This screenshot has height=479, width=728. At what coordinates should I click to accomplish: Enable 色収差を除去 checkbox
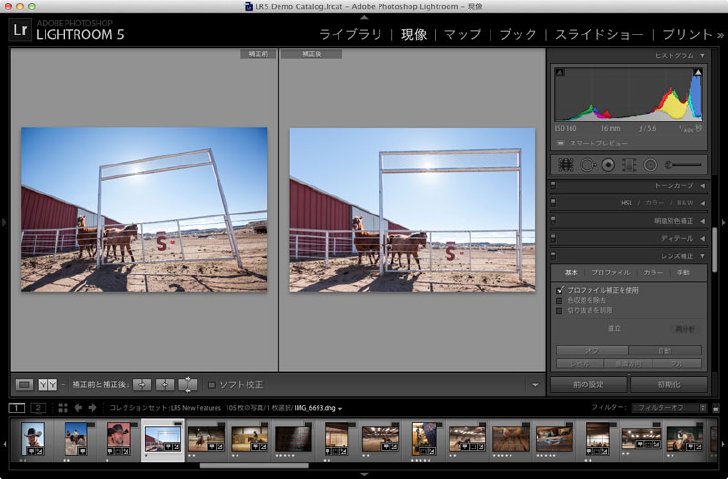tap(559, 301)
